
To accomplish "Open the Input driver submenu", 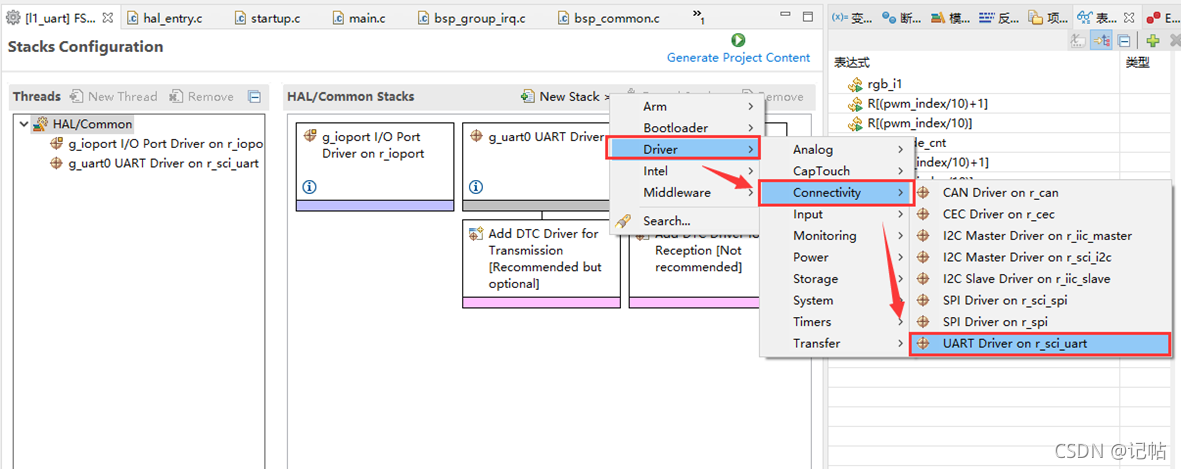I will click(836, 215).
